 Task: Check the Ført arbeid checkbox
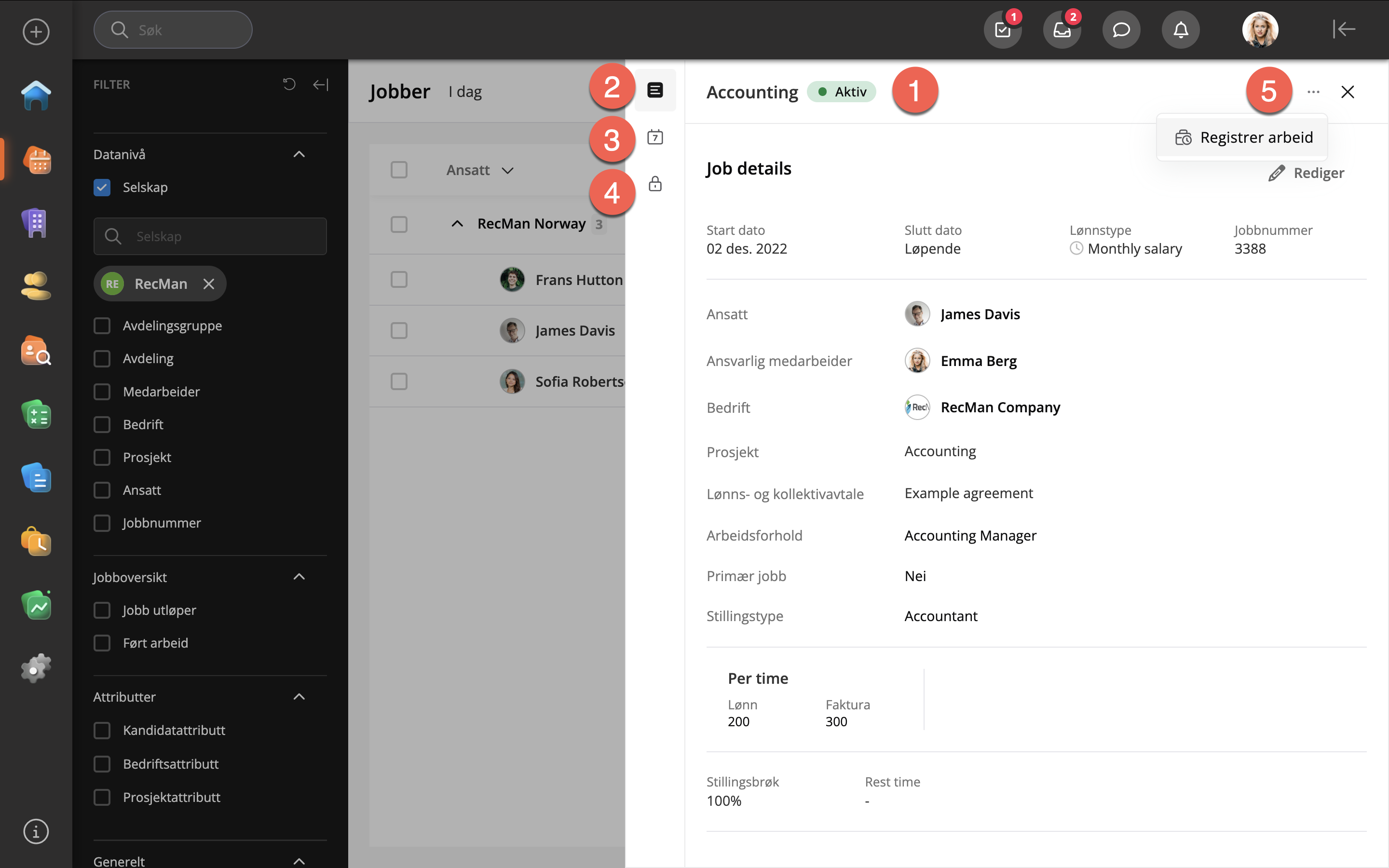(x=102, y=643)
